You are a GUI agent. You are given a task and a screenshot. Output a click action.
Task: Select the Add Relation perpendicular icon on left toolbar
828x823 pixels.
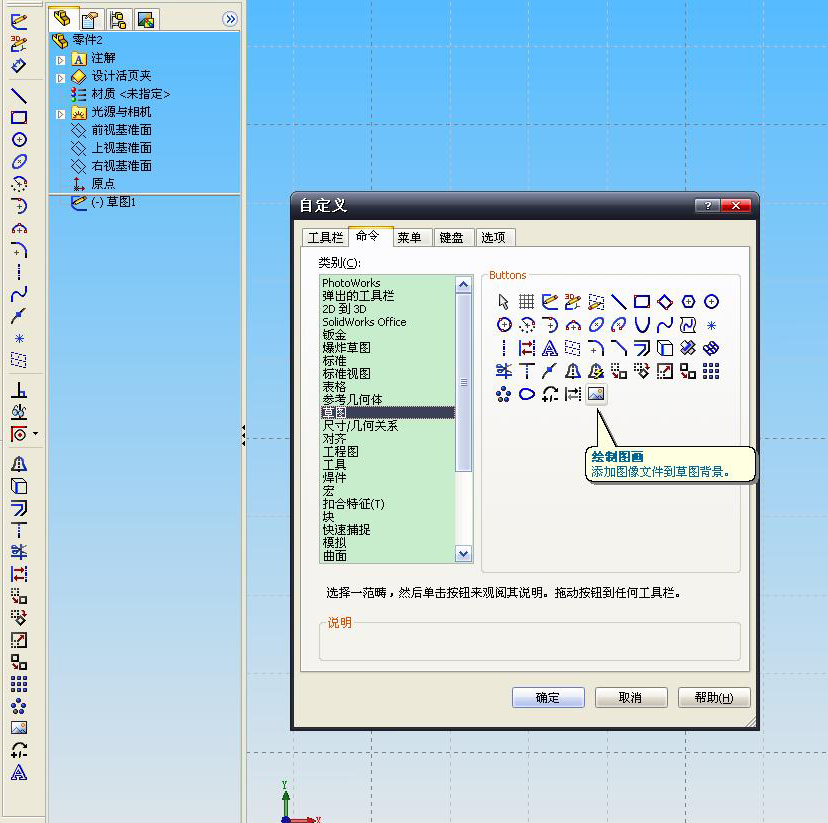[19, 390]
